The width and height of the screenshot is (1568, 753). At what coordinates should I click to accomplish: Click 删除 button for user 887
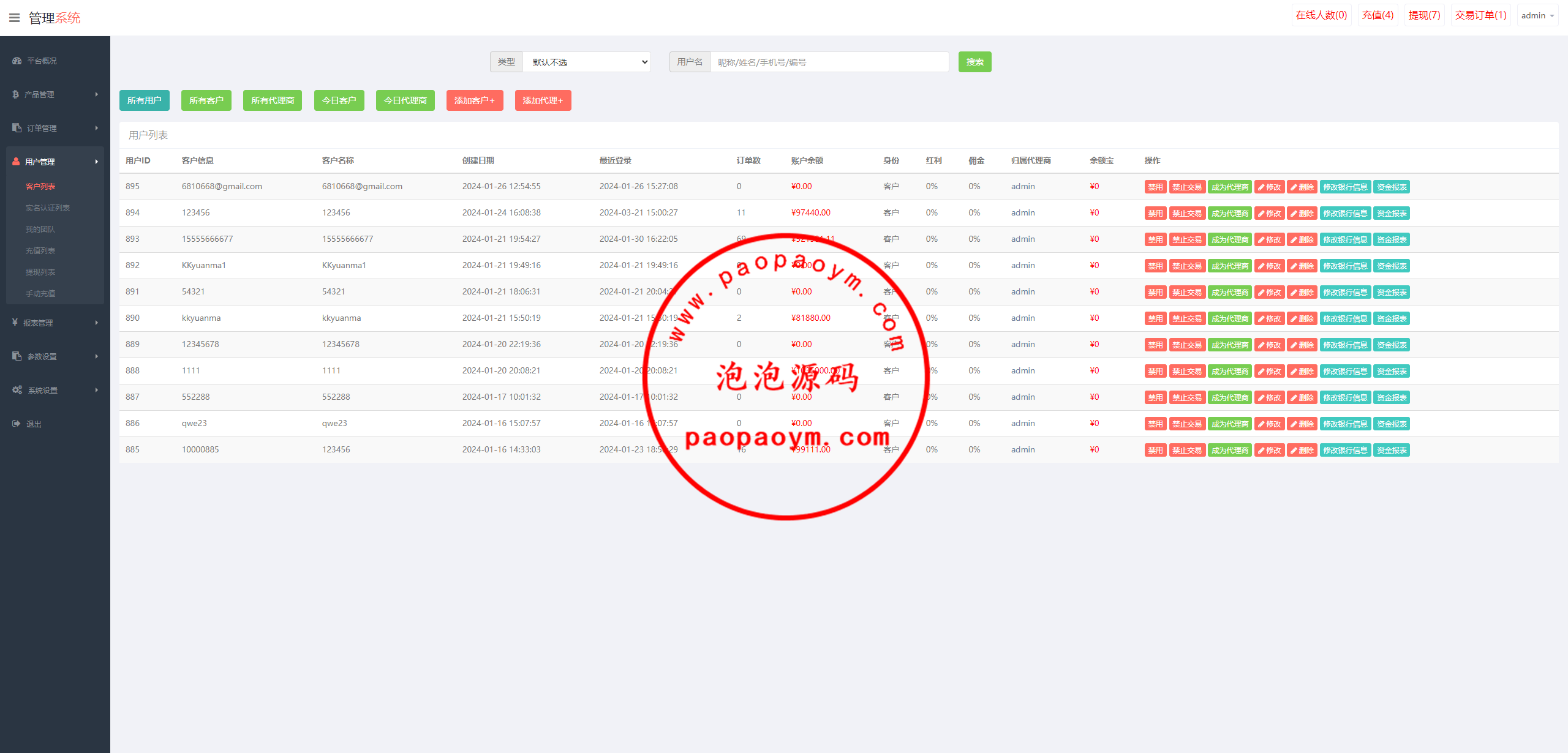click(1302, 397)
